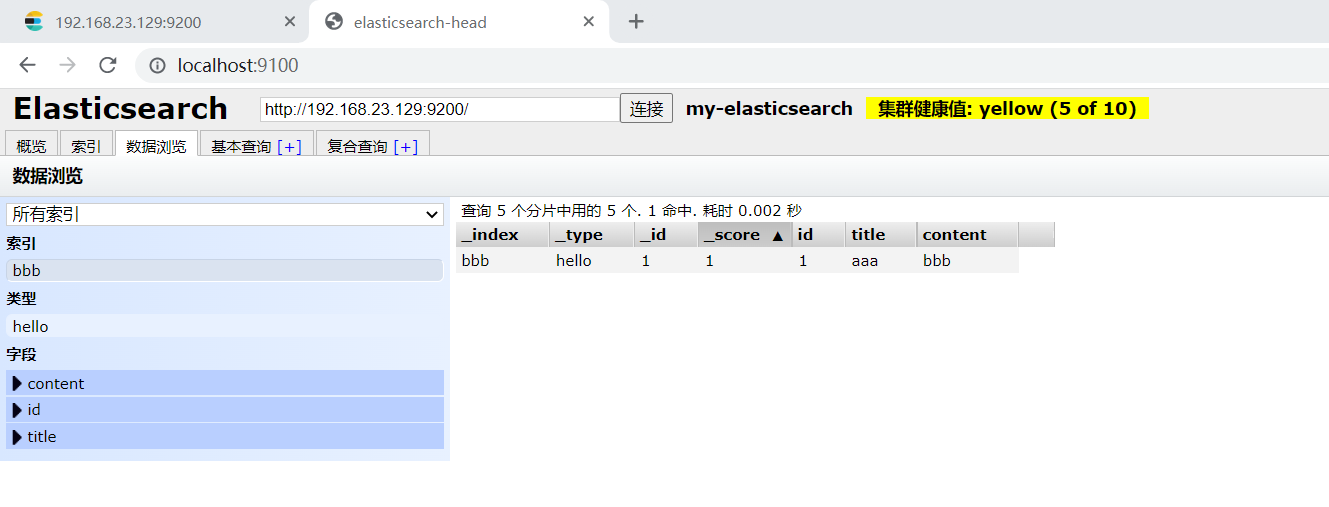Viewport: 1329px width, 507px height.
Task: Click the cluster health yellow status badge
Action: click(1007, 109)
